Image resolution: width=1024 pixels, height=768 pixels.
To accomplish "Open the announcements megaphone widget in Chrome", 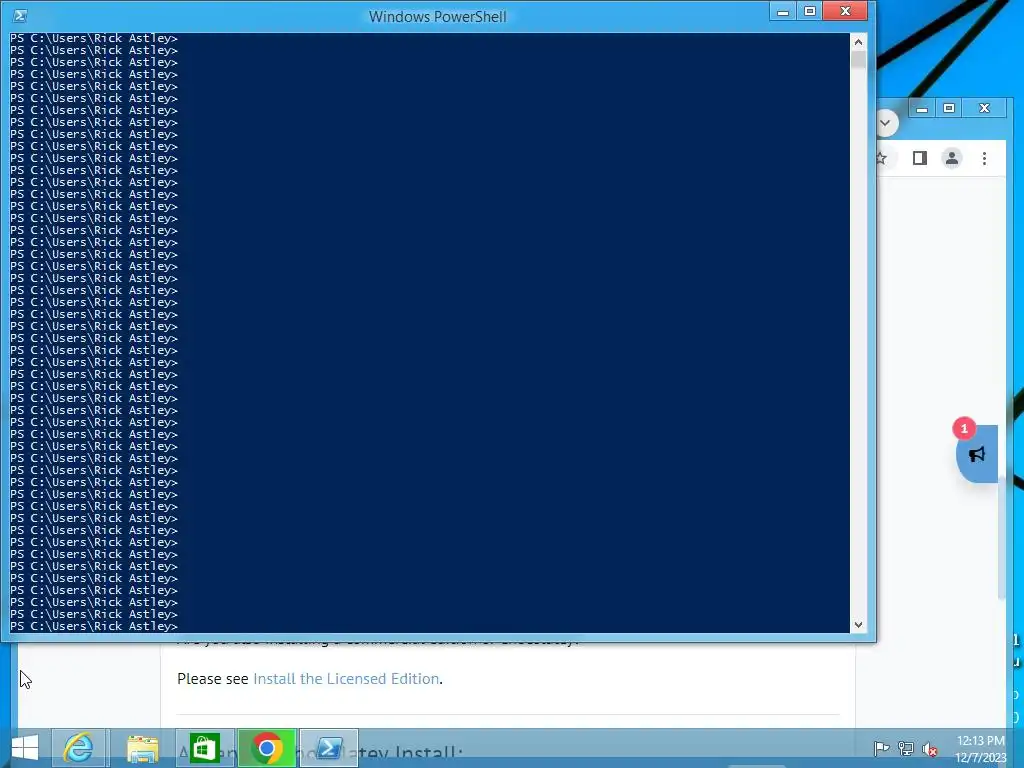I will coord(977,454).
